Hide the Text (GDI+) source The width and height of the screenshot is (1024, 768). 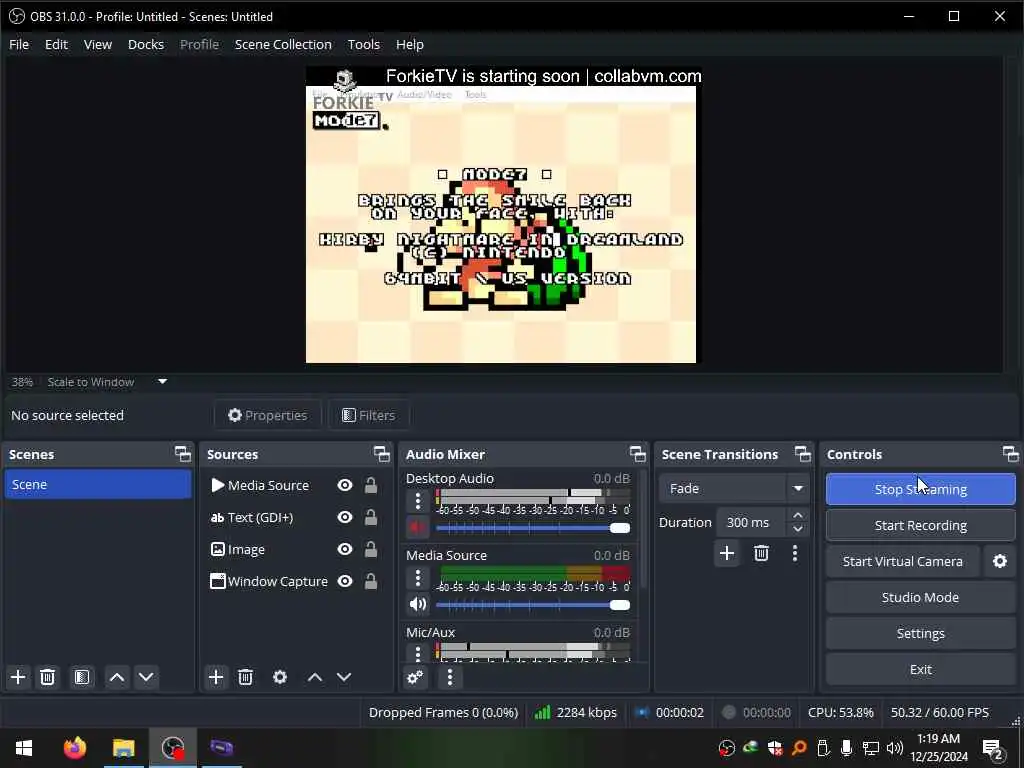click(345, 517)
